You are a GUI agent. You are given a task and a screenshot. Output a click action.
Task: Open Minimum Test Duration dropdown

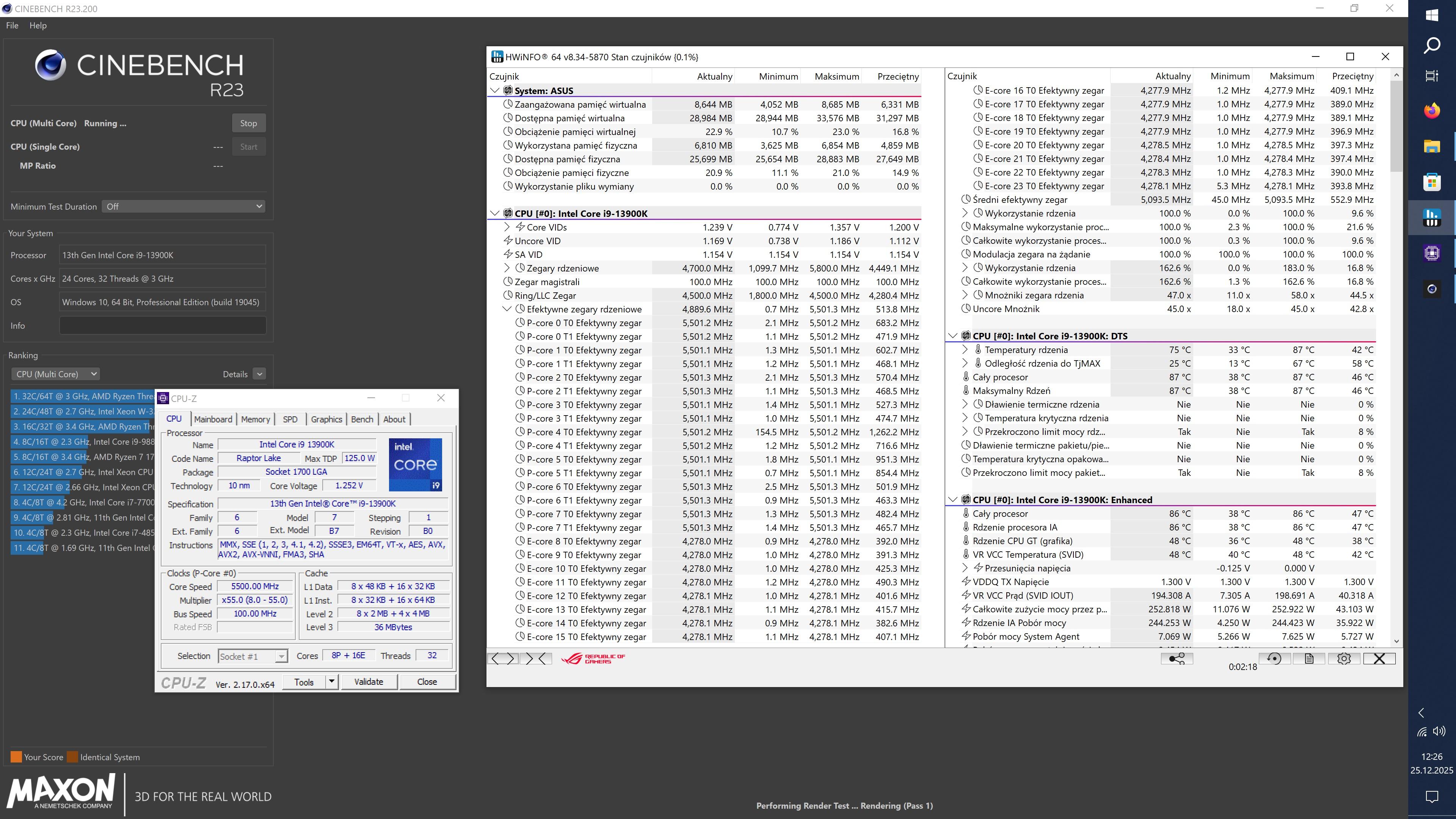(x=184, y=206)
